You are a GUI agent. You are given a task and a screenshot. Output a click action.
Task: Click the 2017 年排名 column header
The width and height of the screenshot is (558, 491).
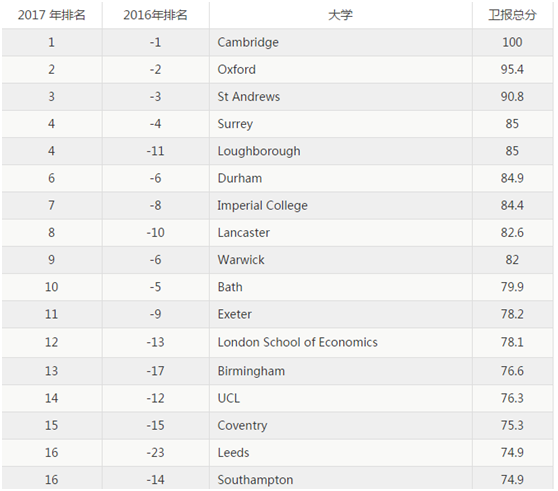[x=52, y=15]
